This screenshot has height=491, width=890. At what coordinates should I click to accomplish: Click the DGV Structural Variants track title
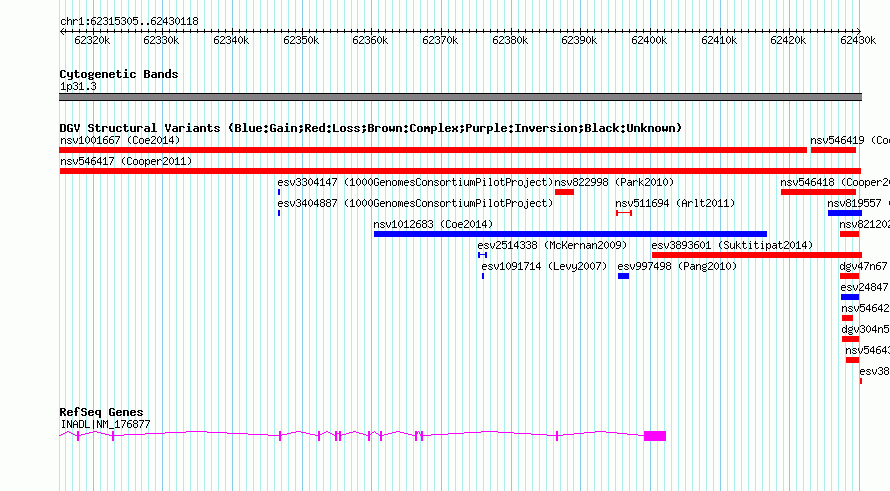[371, 128]
